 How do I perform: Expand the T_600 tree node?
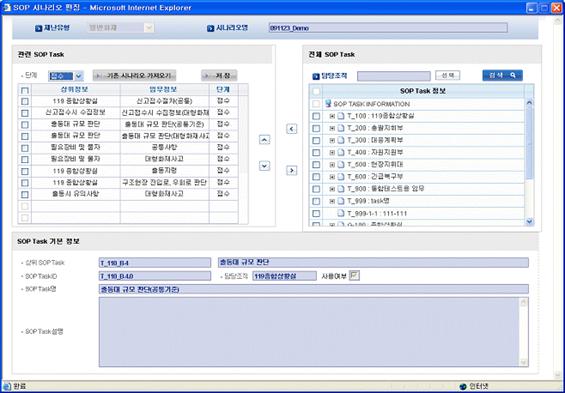332,177
